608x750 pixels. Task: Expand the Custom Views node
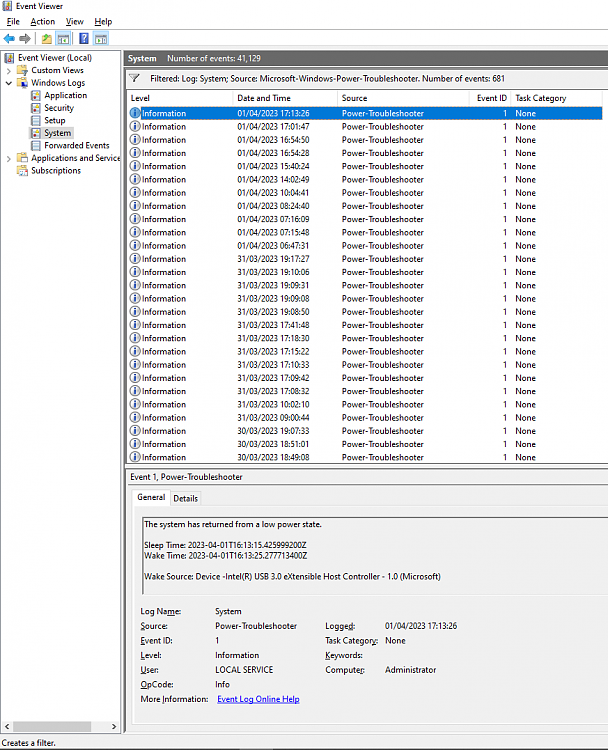(9, 70)
